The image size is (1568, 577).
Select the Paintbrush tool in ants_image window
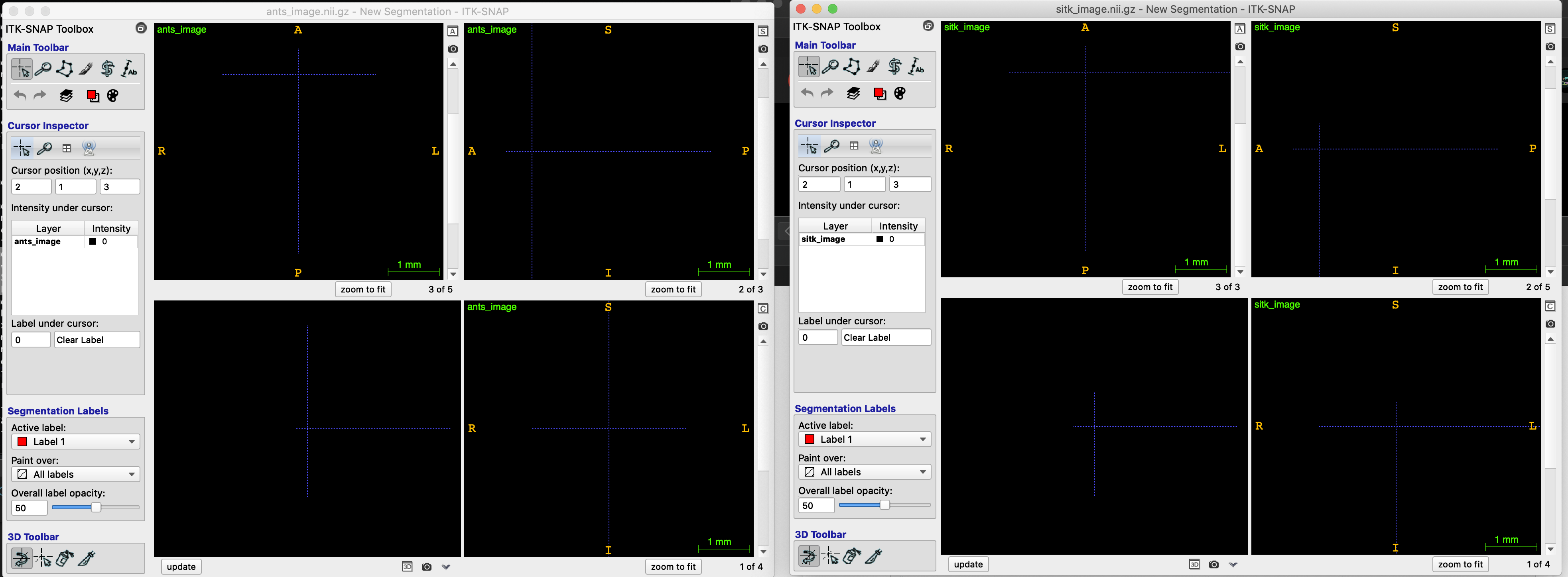pyautogui.click(x=85, y=69)
